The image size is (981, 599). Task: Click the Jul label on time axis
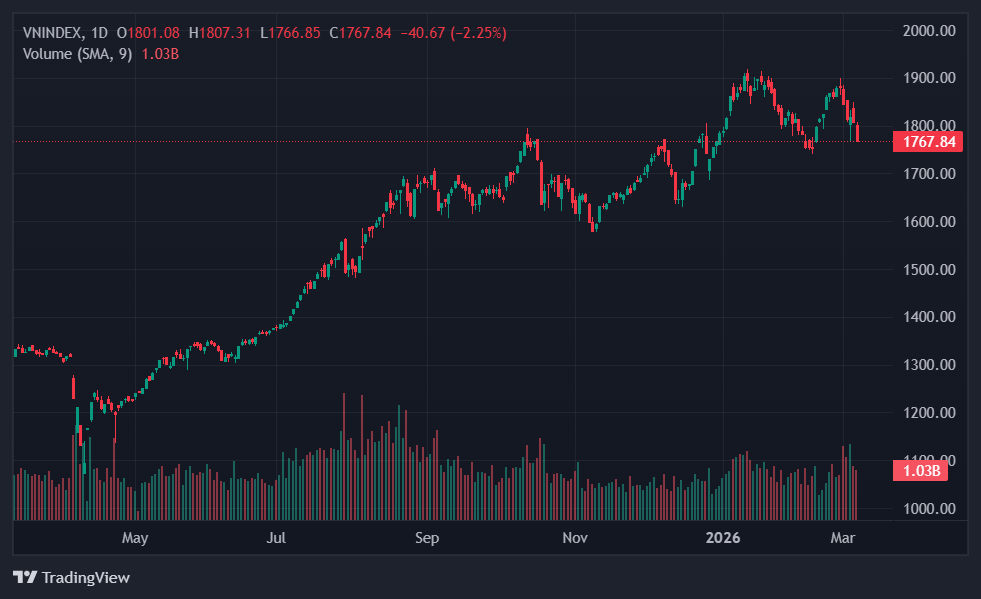click(x=277, y=538)
